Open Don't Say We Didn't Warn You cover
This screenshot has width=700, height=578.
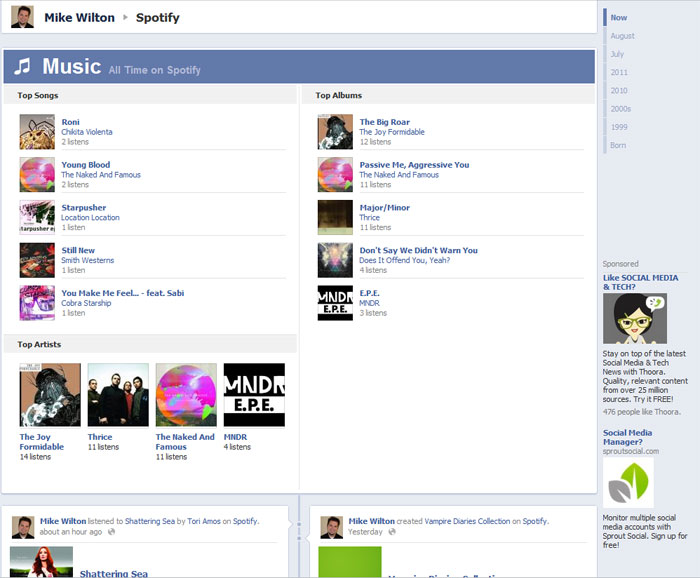coord(335,260)
